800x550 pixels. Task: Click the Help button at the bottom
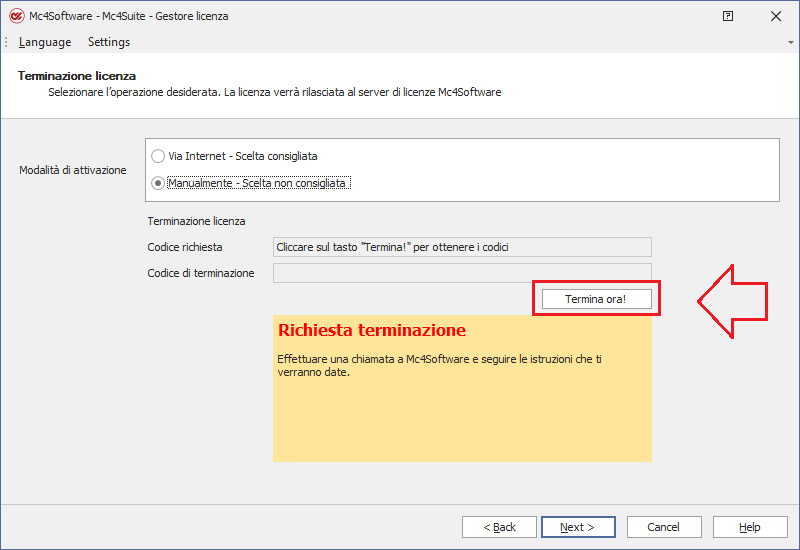(x=749, y=527)
